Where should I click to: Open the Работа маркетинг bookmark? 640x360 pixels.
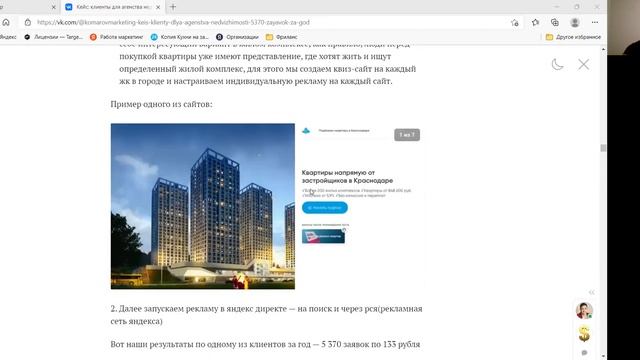116,37
